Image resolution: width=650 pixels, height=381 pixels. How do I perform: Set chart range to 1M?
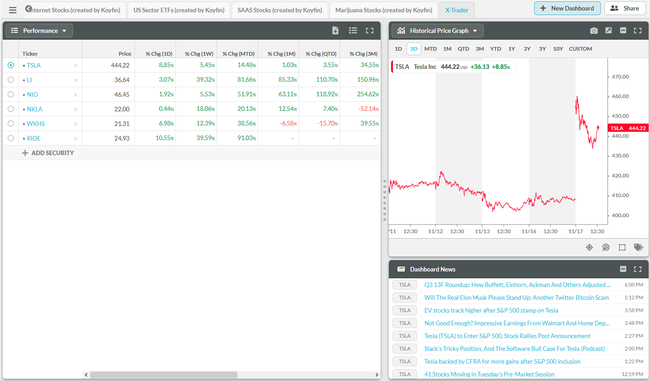tap(447, 49)
